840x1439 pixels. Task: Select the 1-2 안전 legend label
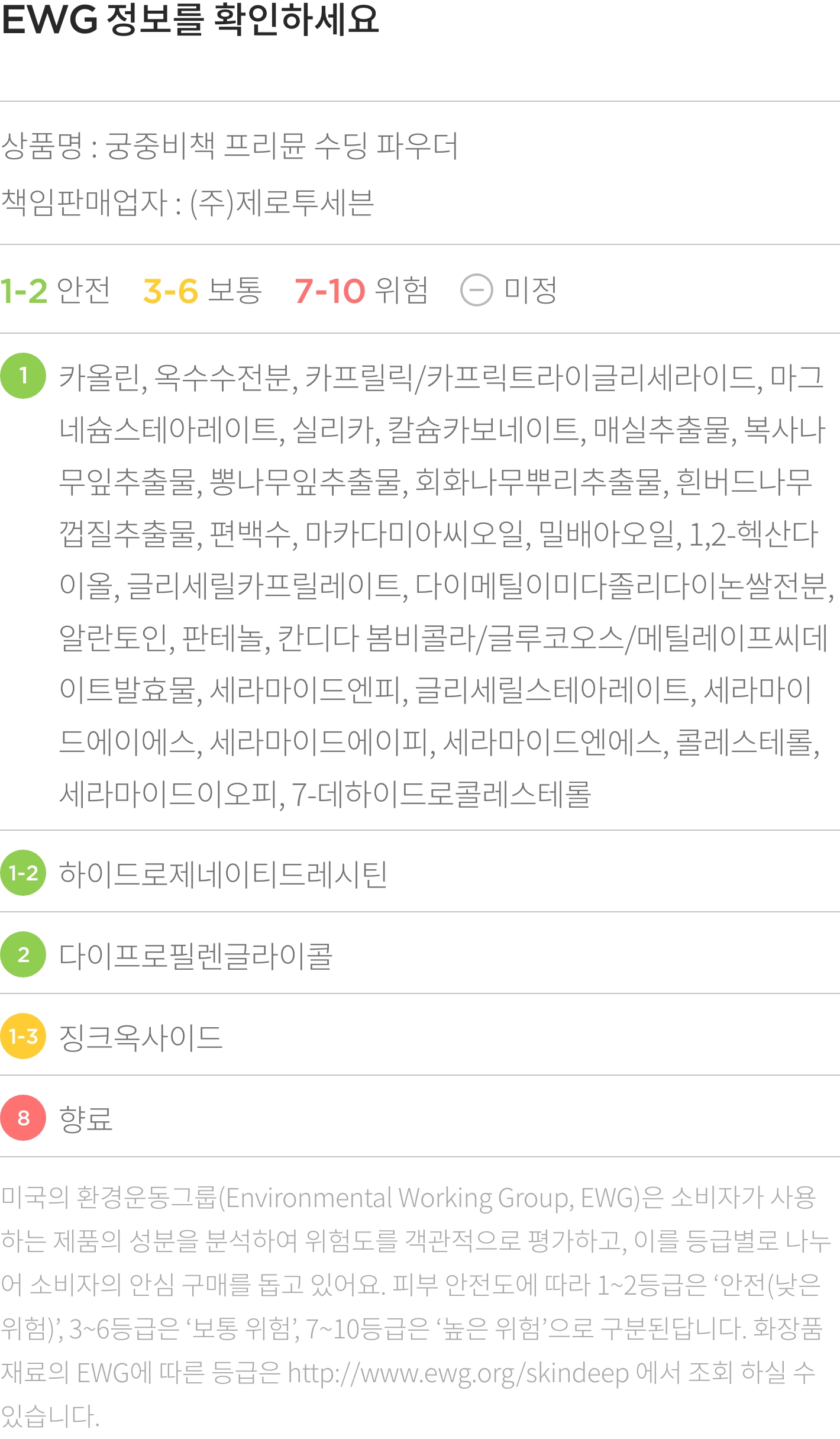click(x=55, y=291)
